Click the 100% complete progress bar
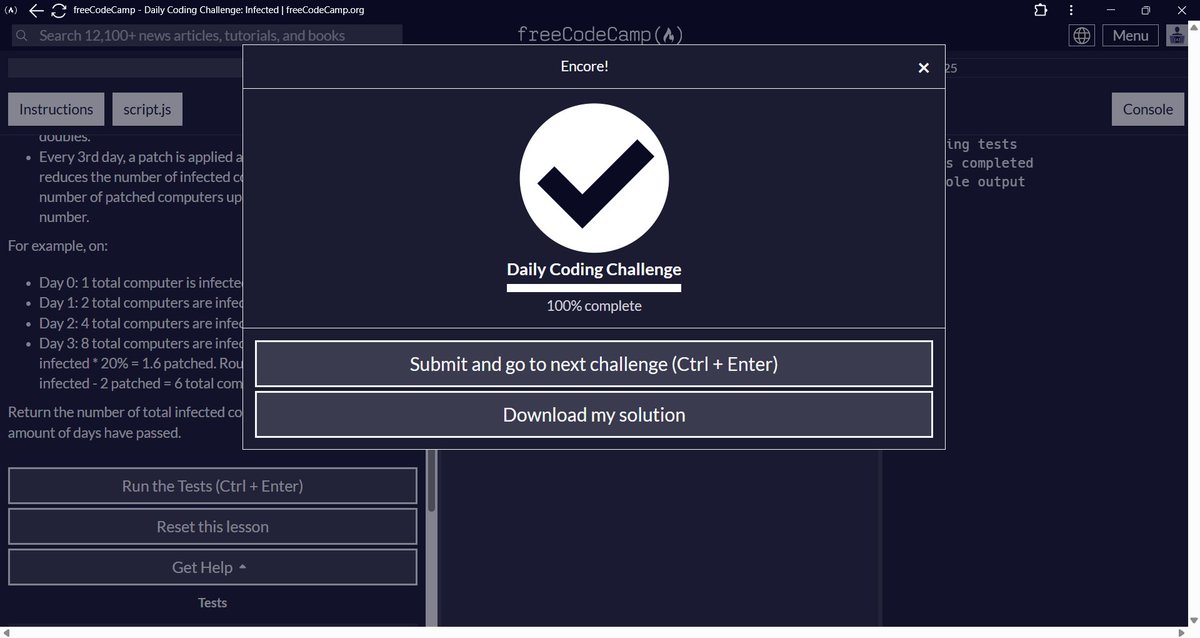The width and height of the screenshot is (1200, 638). point(593,287)
